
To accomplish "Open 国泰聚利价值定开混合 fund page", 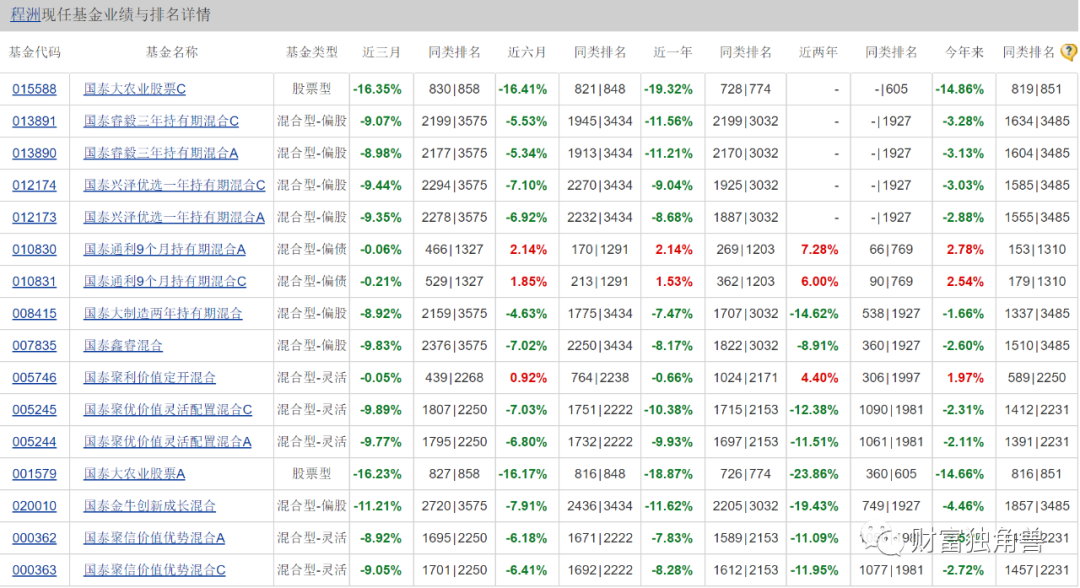I will click(149, 377).
